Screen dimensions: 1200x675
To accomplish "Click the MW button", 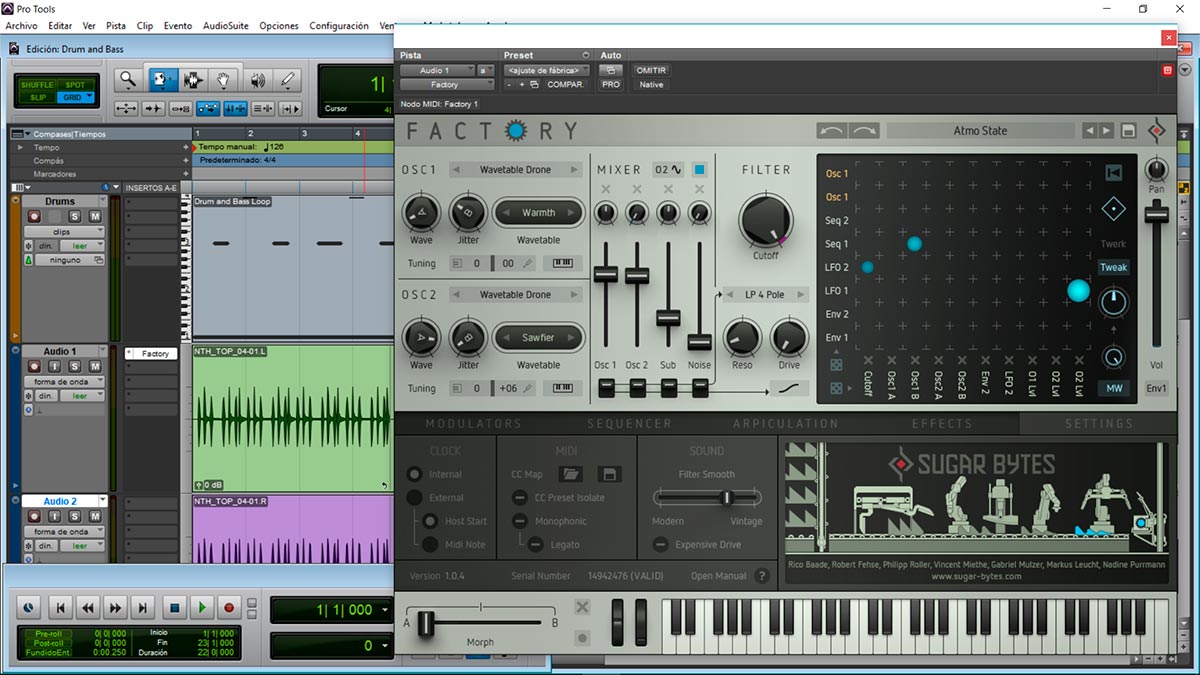I will [x=1113, y=388].
